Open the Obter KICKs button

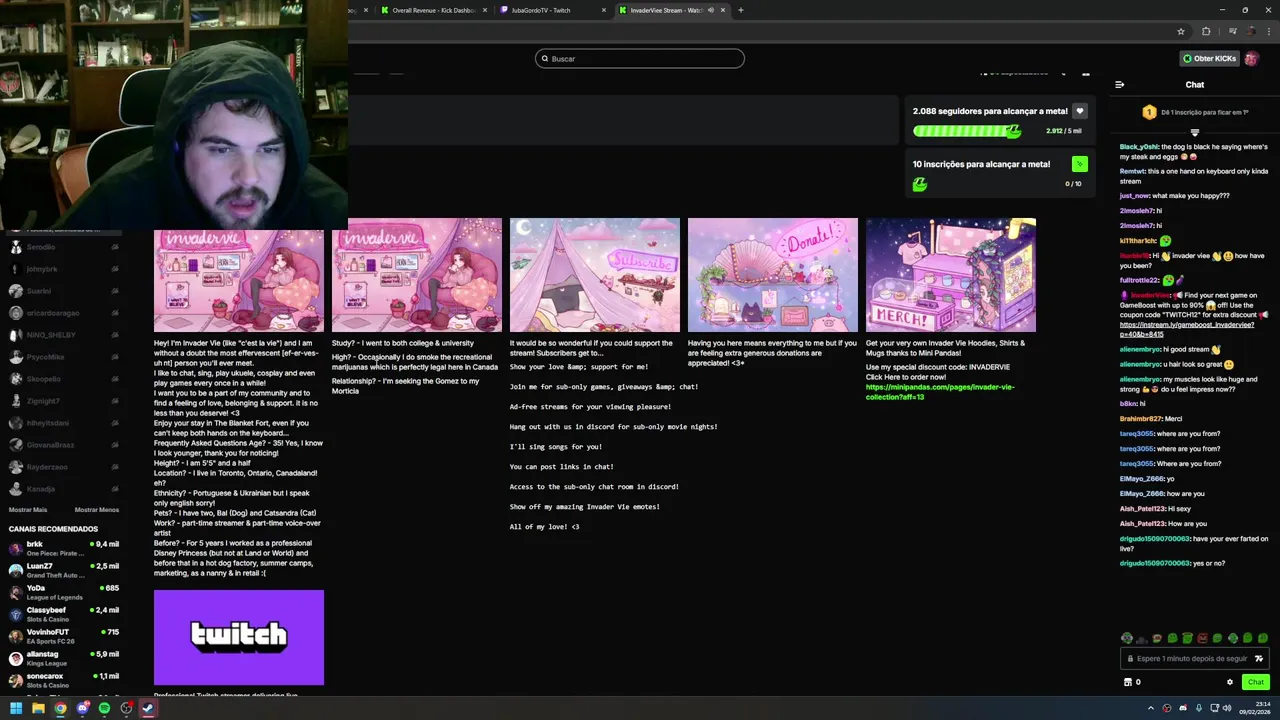click(x=1209, y=59)
